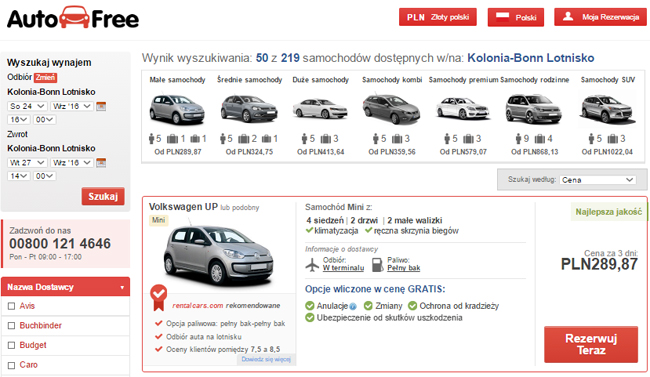650x377 pixels.
Task: Click the Anulacje info icon
Action: click(353, 306)
